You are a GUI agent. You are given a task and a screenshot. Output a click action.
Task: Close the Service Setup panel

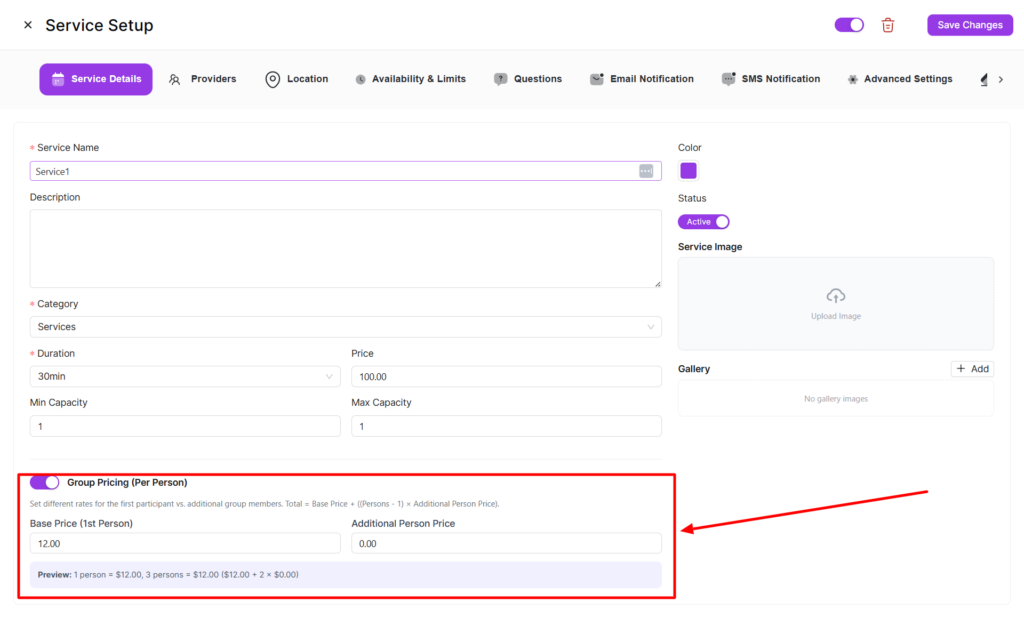click(x=28, y=25)
